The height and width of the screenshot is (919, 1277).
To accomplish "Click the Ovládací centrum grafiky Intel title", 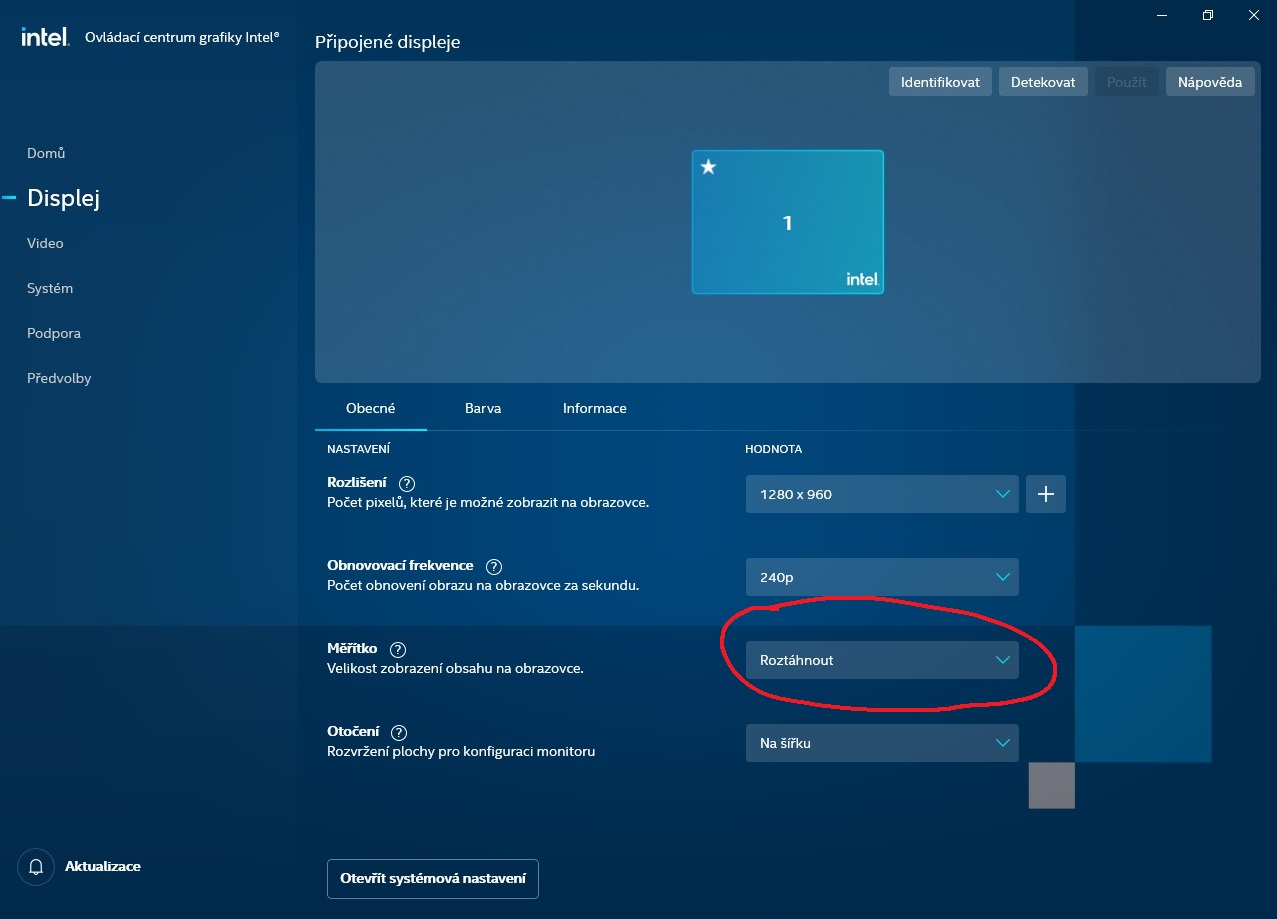I will (x=183, y=37).
